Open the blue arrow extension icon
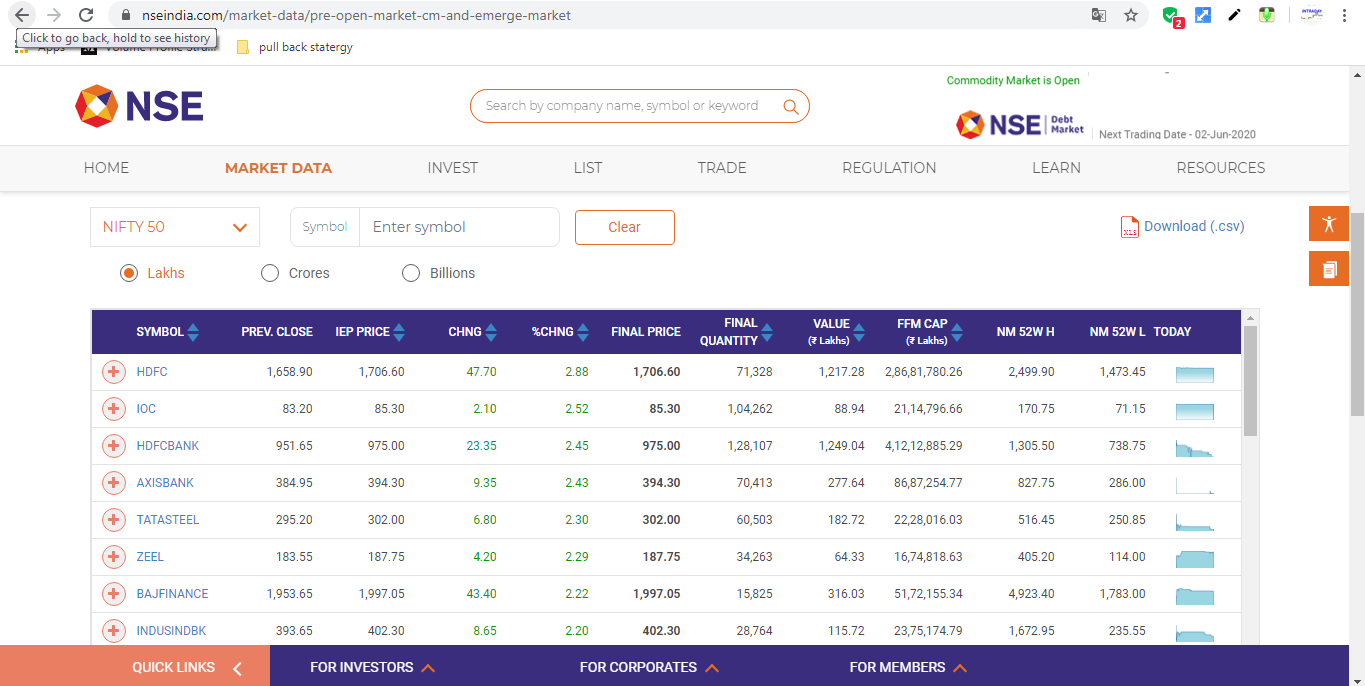This screenshot has width=1365, height=686. [x=1203, y=15]
